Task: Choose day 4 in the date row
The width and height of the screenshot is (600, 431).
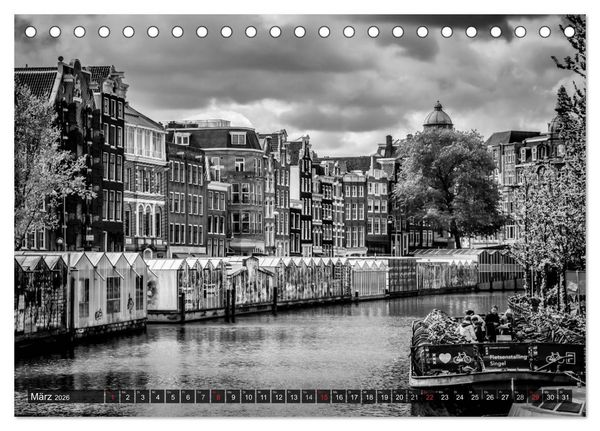Action: click(x=158, y=397)
